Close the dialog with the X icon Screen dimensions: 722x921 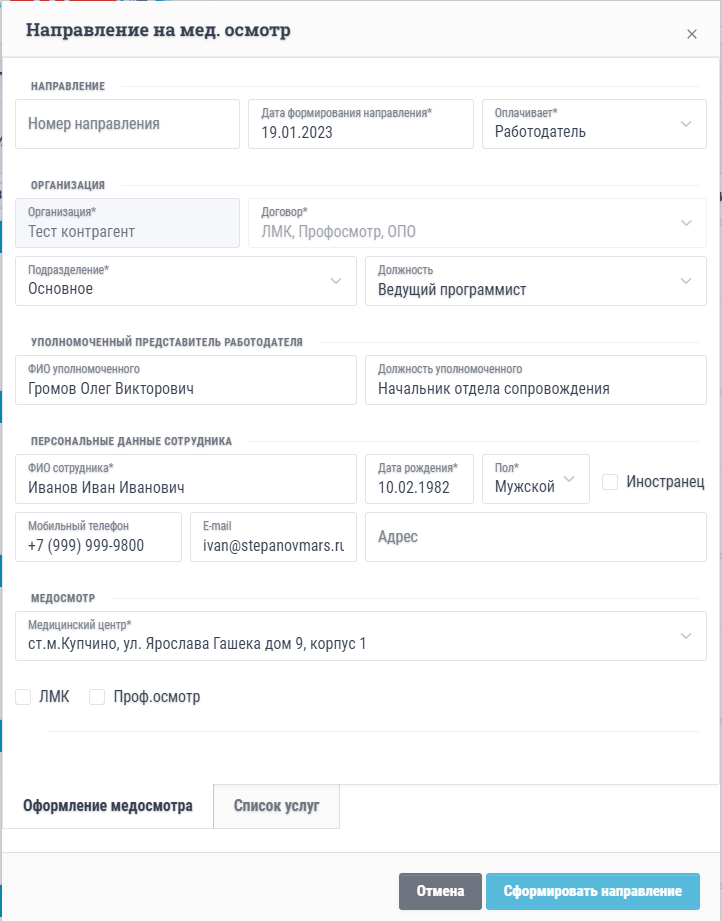[691, 34]
